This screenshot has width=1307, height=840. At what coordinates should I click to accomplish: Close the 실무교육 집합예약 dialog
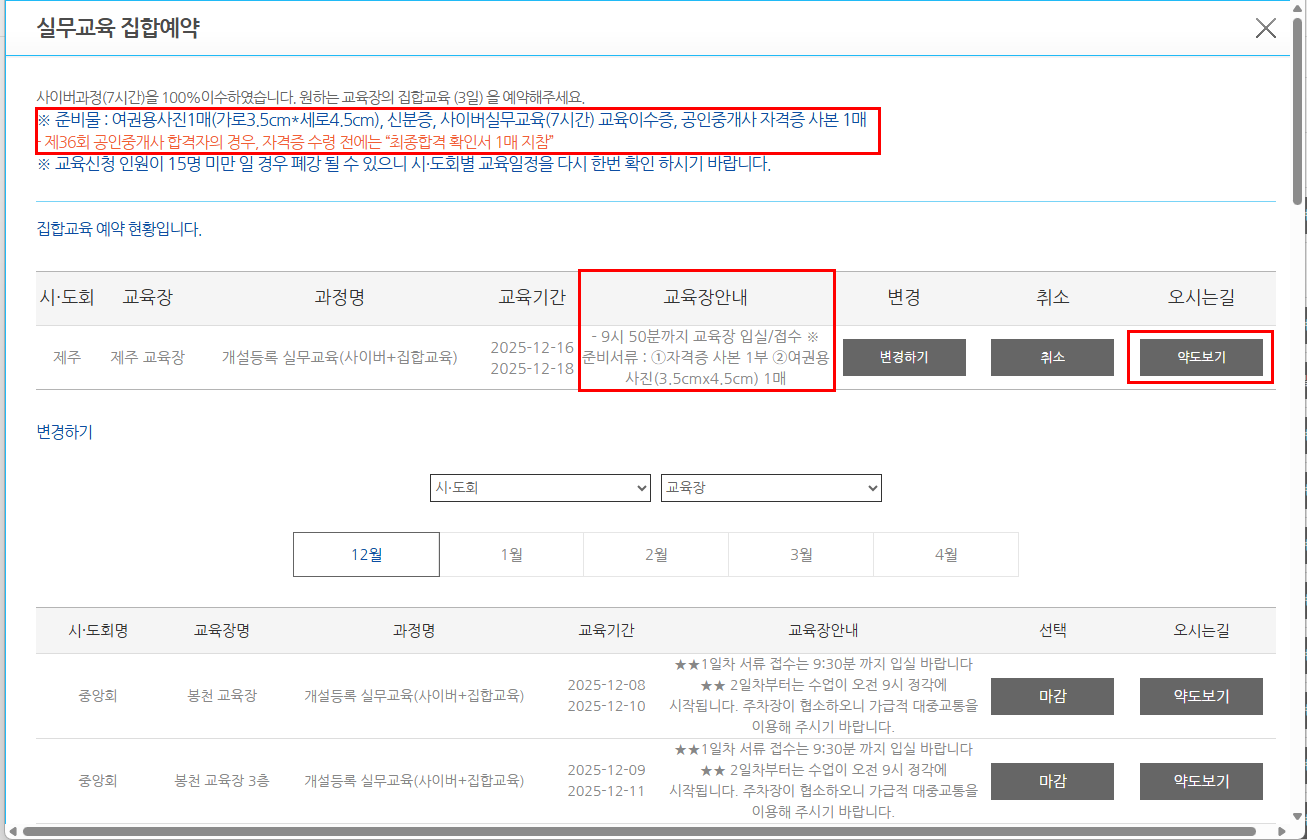click(x=1266, y=28)
